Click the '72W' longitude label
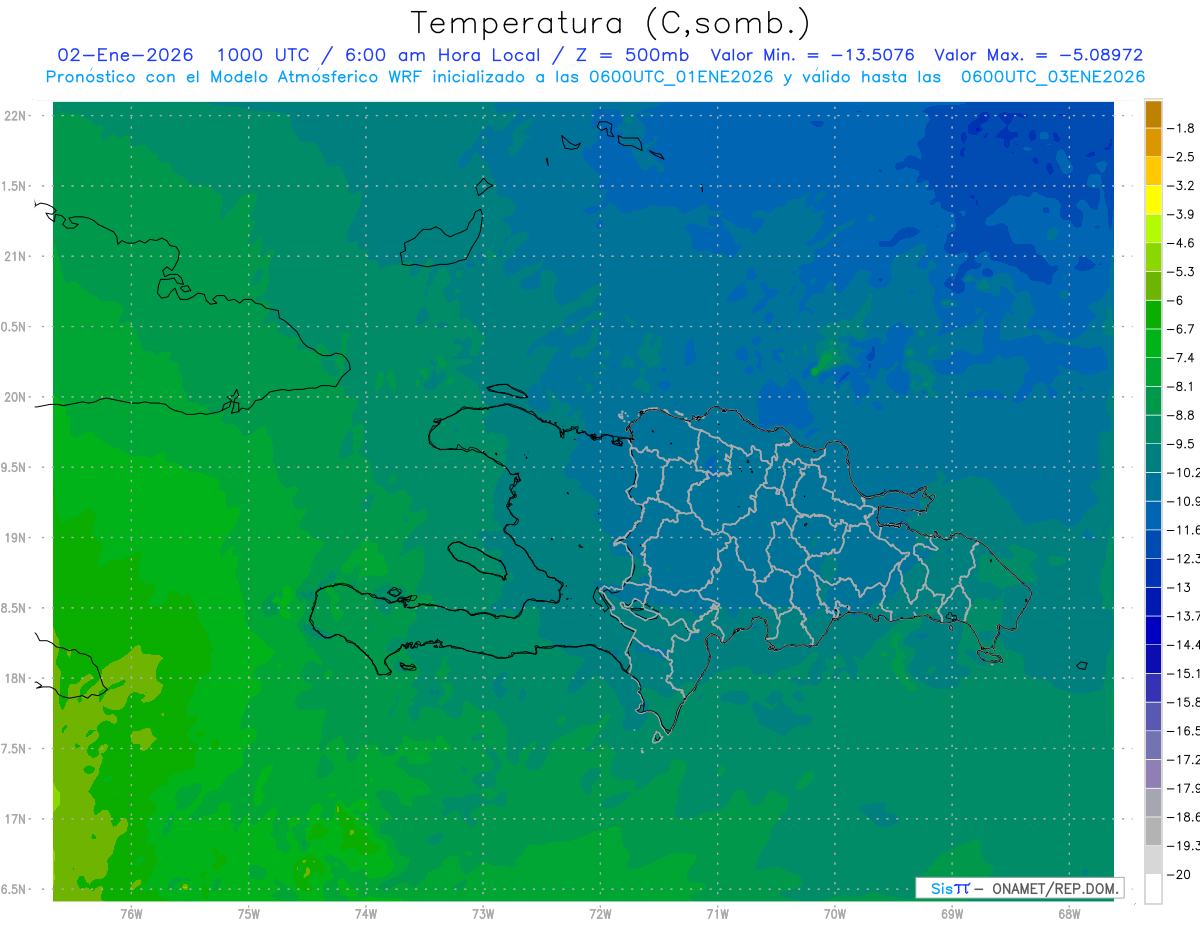The height and width of the screenshot is (927, 1200). tap(600, 913)
